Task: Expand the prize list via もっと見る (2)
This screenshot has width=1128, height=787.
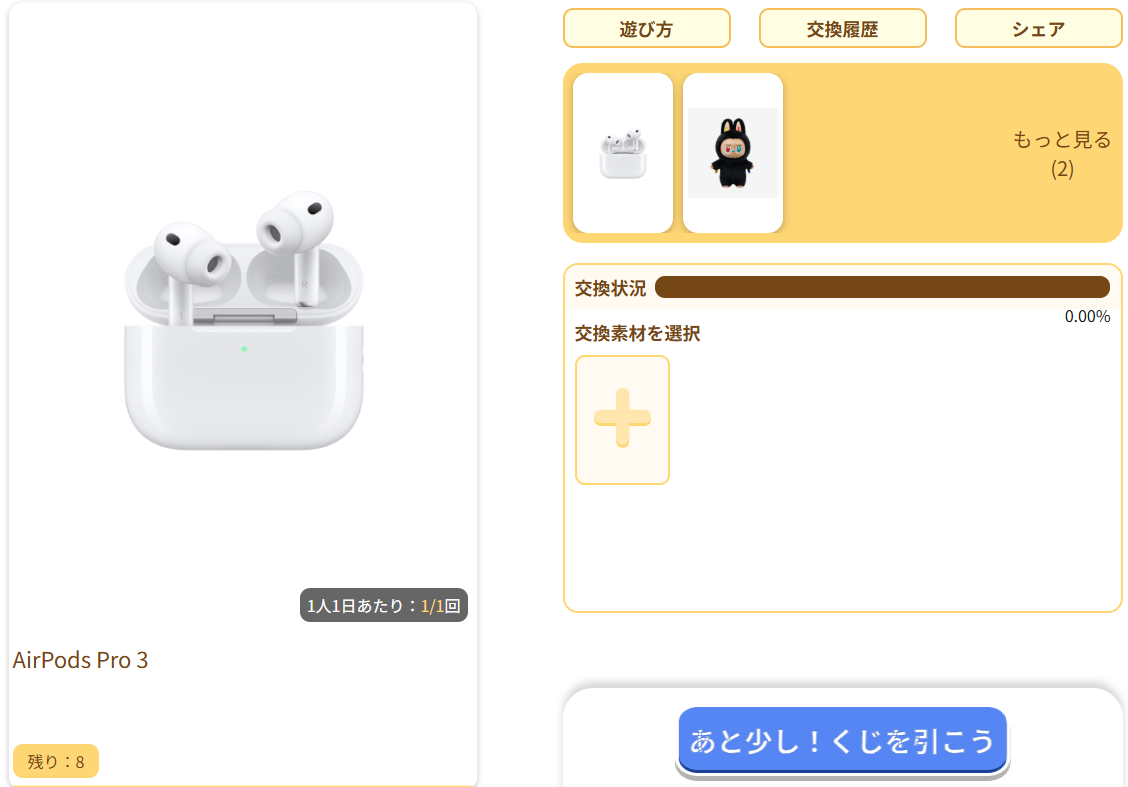Action: (1062, 153)
